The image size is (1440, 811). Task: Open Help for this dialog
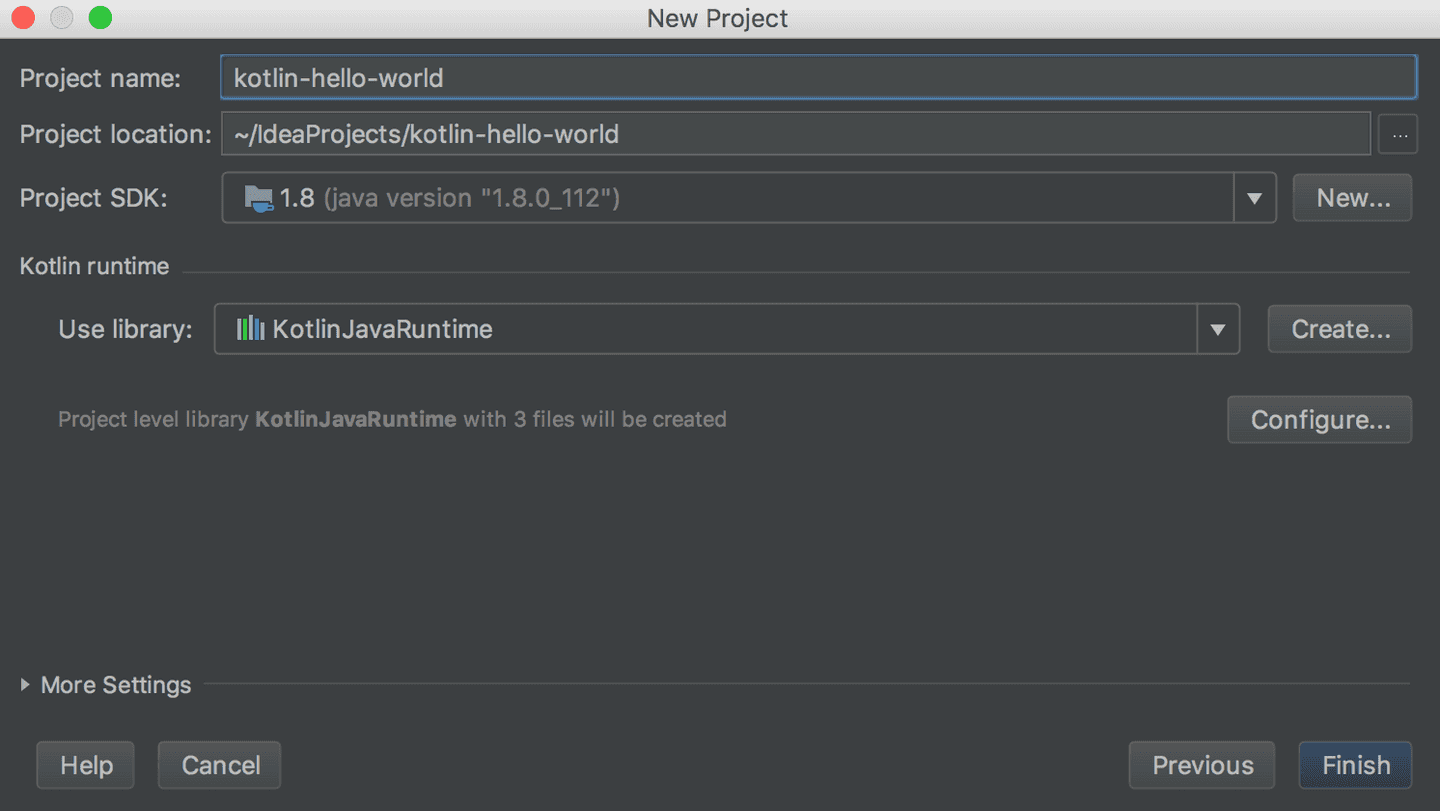(x=85, y=765)
